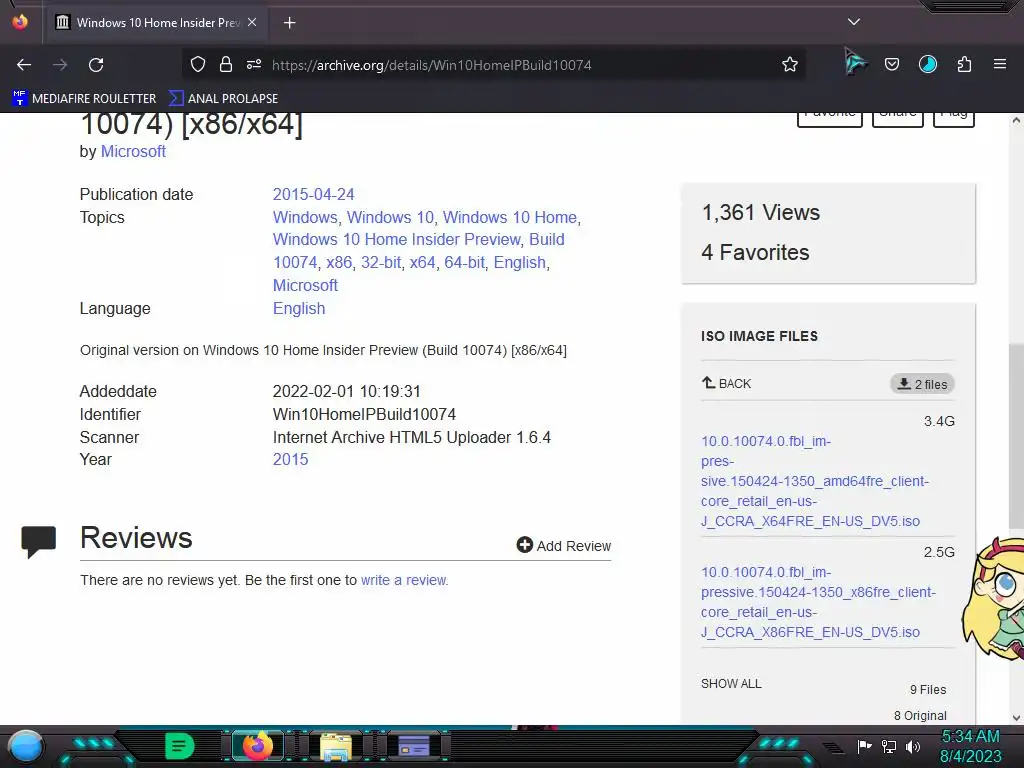
Task: Close the Windows 10 Home Insider Preview tab
Action: 252,22
